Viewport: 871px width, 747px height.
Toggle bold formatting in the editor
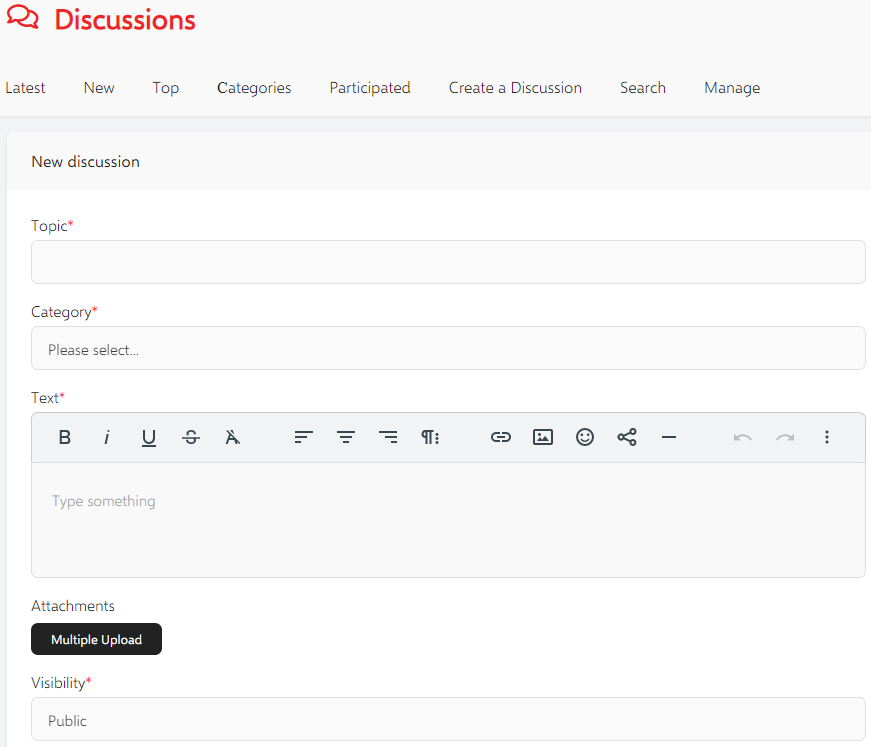[64, 437]
